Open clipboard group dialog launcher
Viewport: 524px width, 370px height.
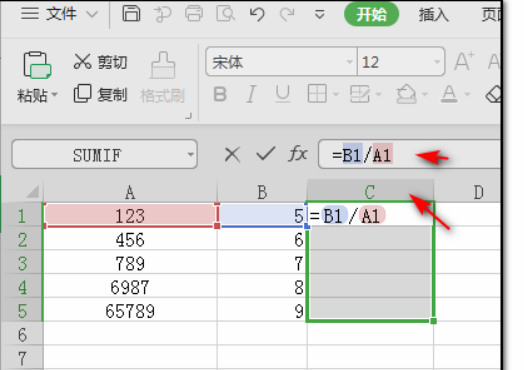click(188, 116)
